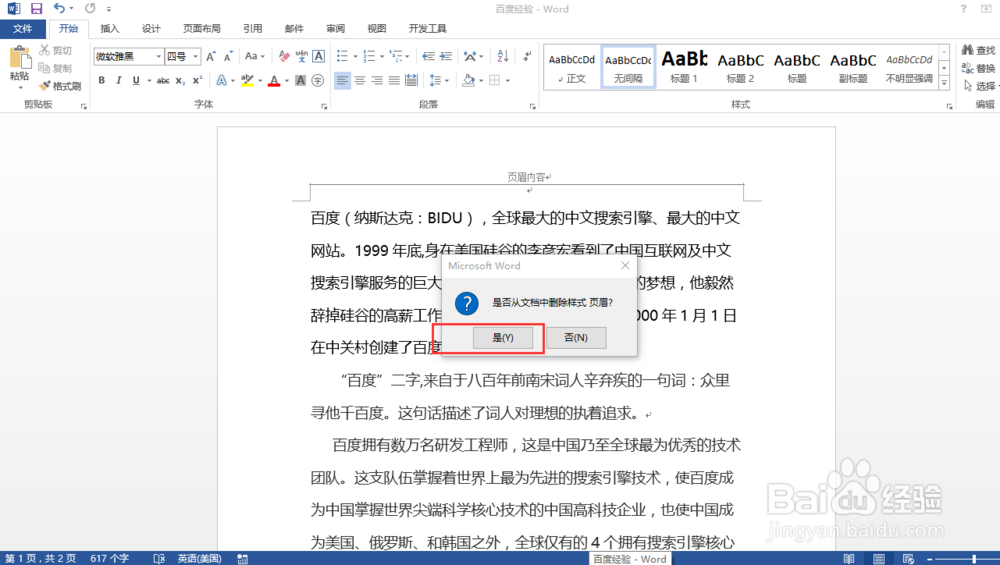This screenshot has height=565, width=1000.
Task: Toggle Align Right paragraph alignment
Action: pyautogui.click(x=377, y=80)
